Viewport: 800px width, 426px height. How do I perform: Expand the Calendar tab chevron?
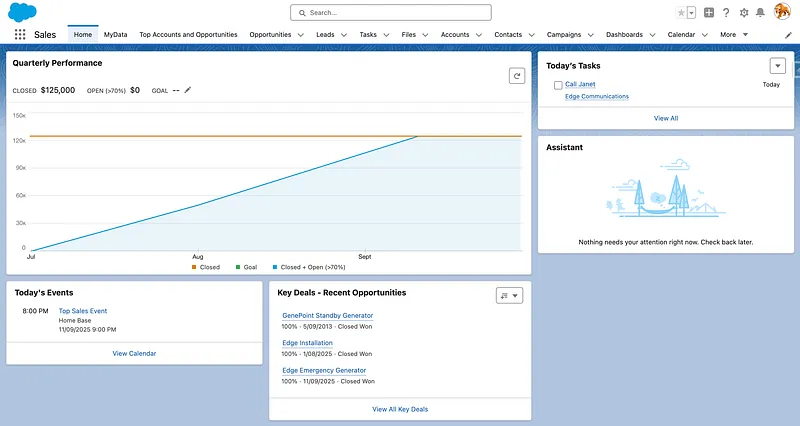tap(705, 35)
